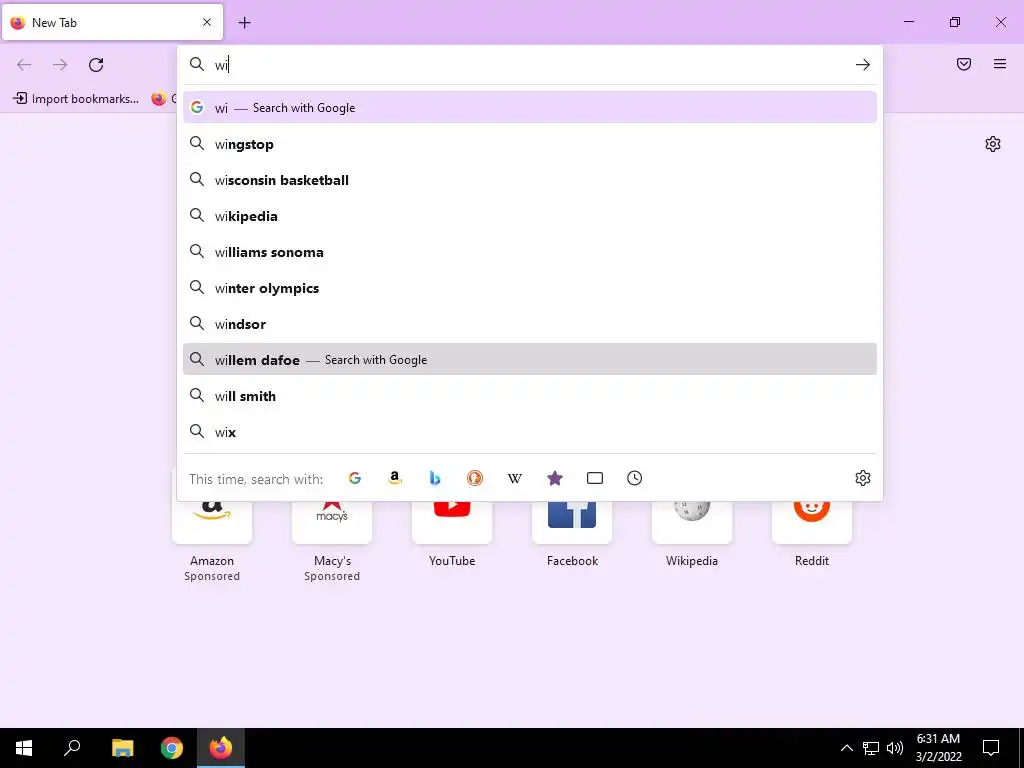Search this time with Bing
This screenshot has height=768, width=1024.
pos(434,478)
